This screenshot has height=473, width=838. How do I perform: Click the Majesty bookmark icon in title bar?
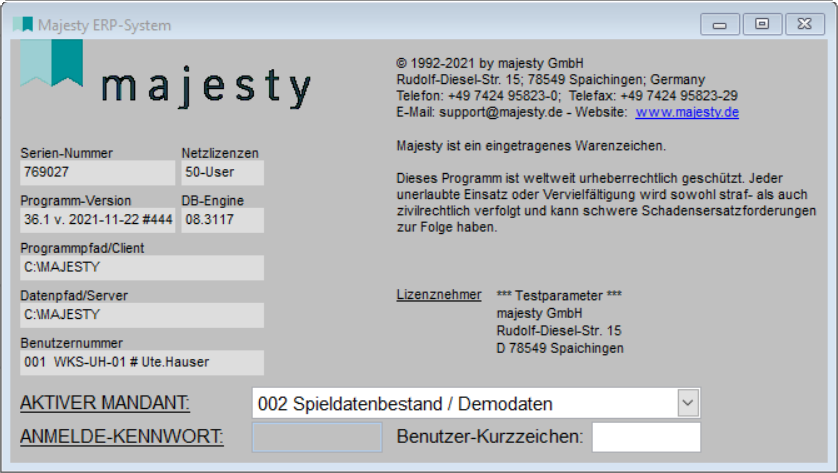(23, 25)
